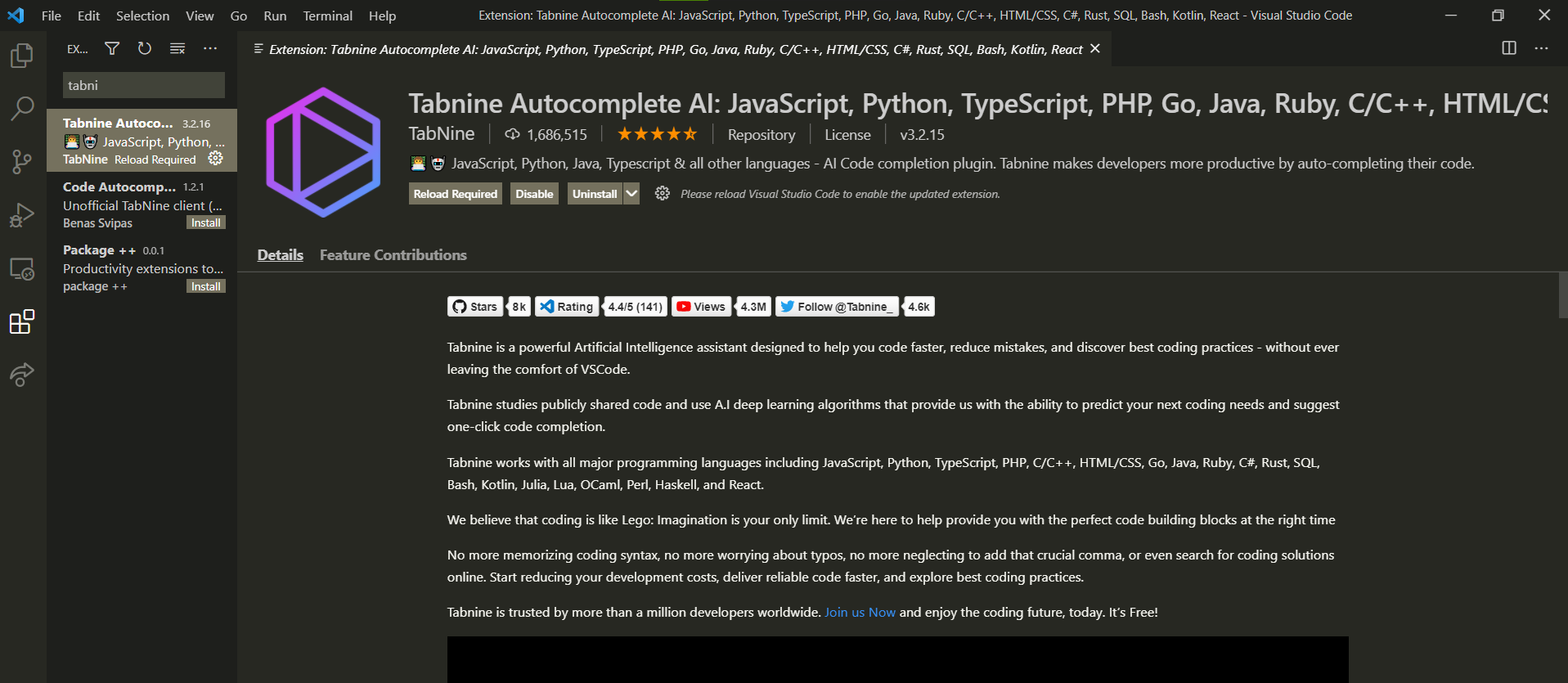Open the Extensions view icon

click(22, 321)
